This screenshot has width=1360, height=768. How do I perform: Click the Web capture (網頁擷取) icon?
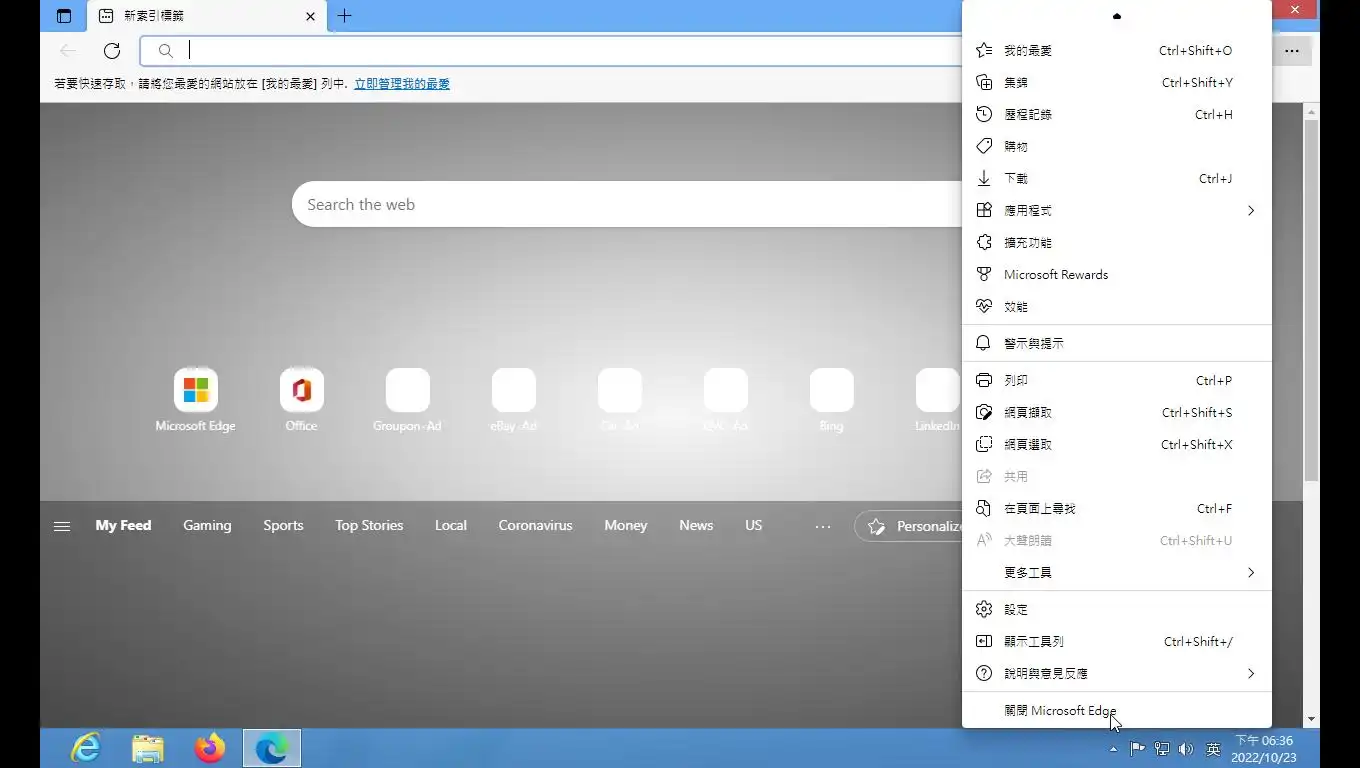[x=984, y=412]
